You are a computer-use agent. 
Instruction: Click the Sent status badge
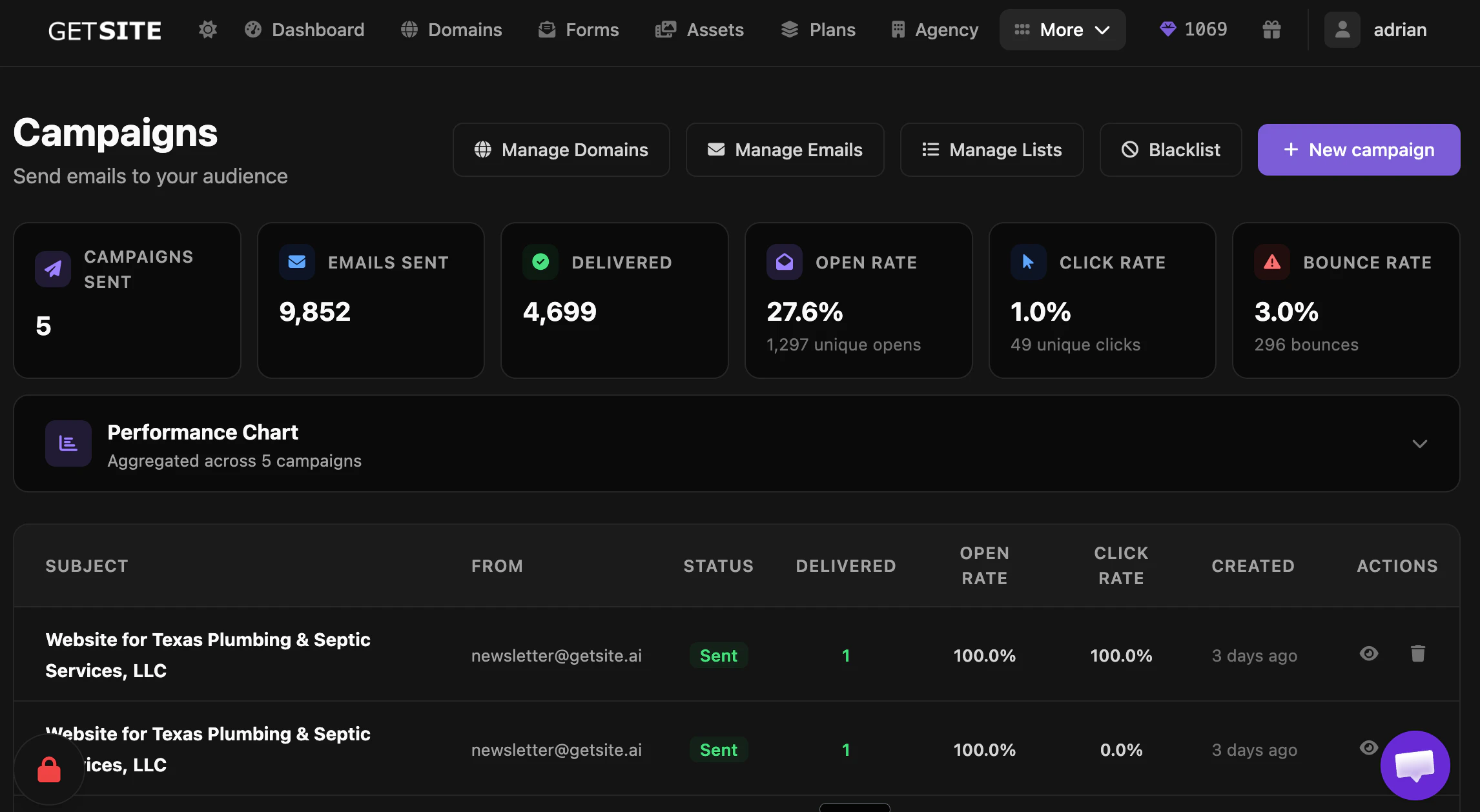(718, 655)
